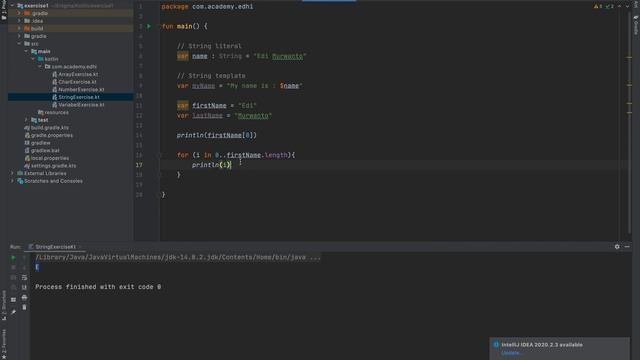Image resolution: width=640 pixels, height=360 pixels.
Task: Collapse the src folder
Action: [x=19, y=44]
